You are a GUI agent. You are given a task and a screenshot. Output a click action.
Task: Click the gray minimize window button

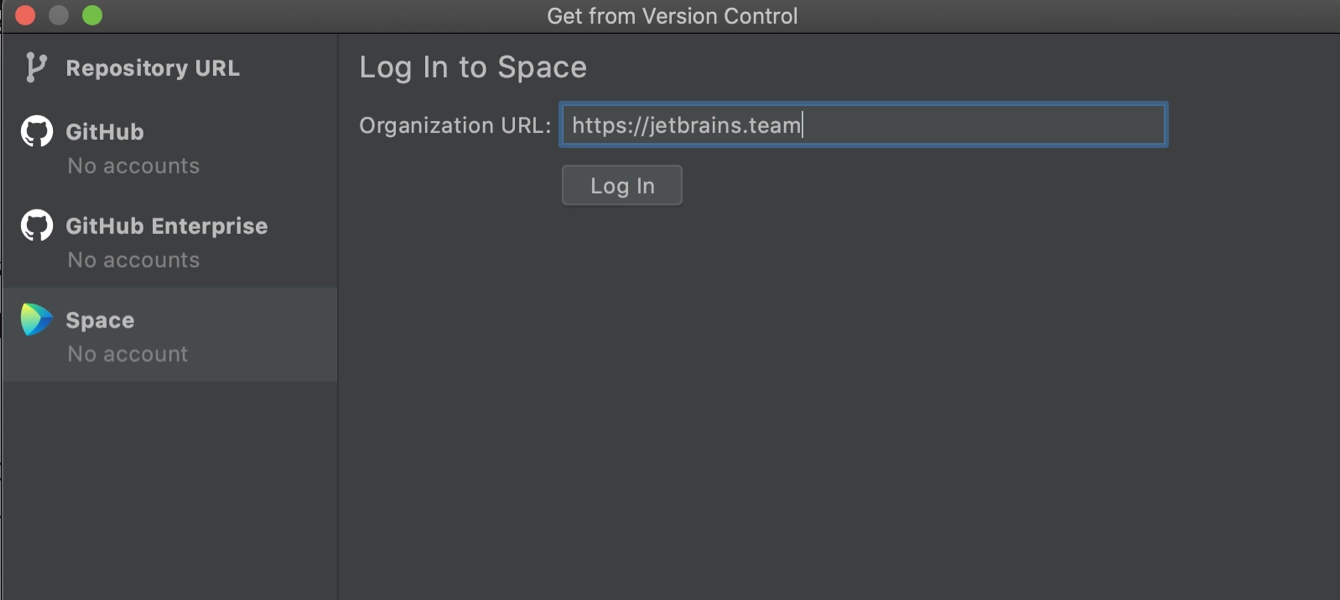tap(59, 15)
